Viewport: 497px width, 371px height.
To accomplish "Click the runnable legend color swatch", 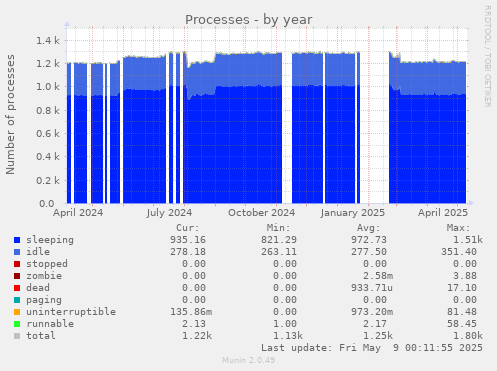I will pos(17,324).
